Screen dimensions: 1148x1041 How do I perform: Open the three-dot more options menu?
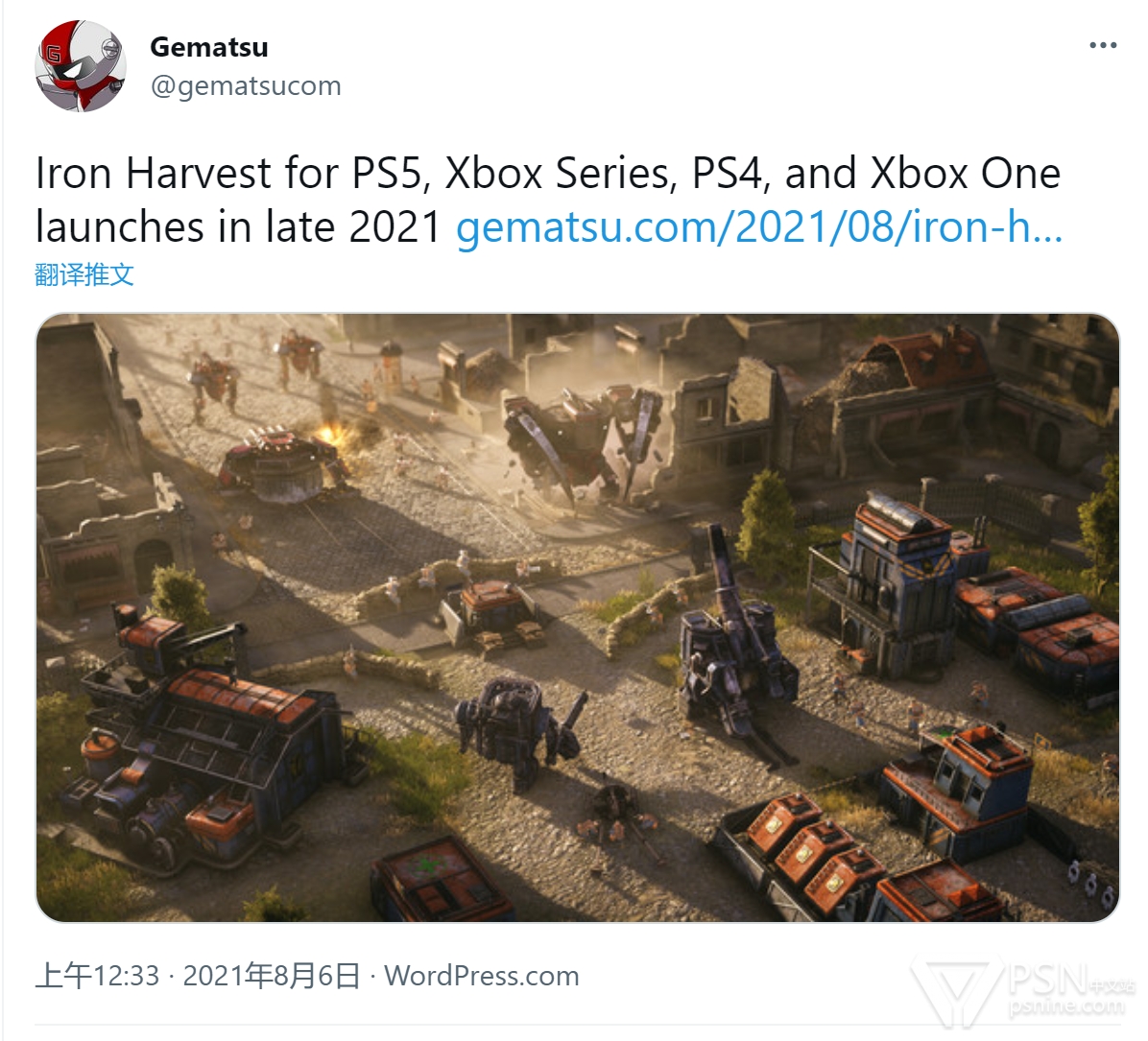coord(1103,45)
